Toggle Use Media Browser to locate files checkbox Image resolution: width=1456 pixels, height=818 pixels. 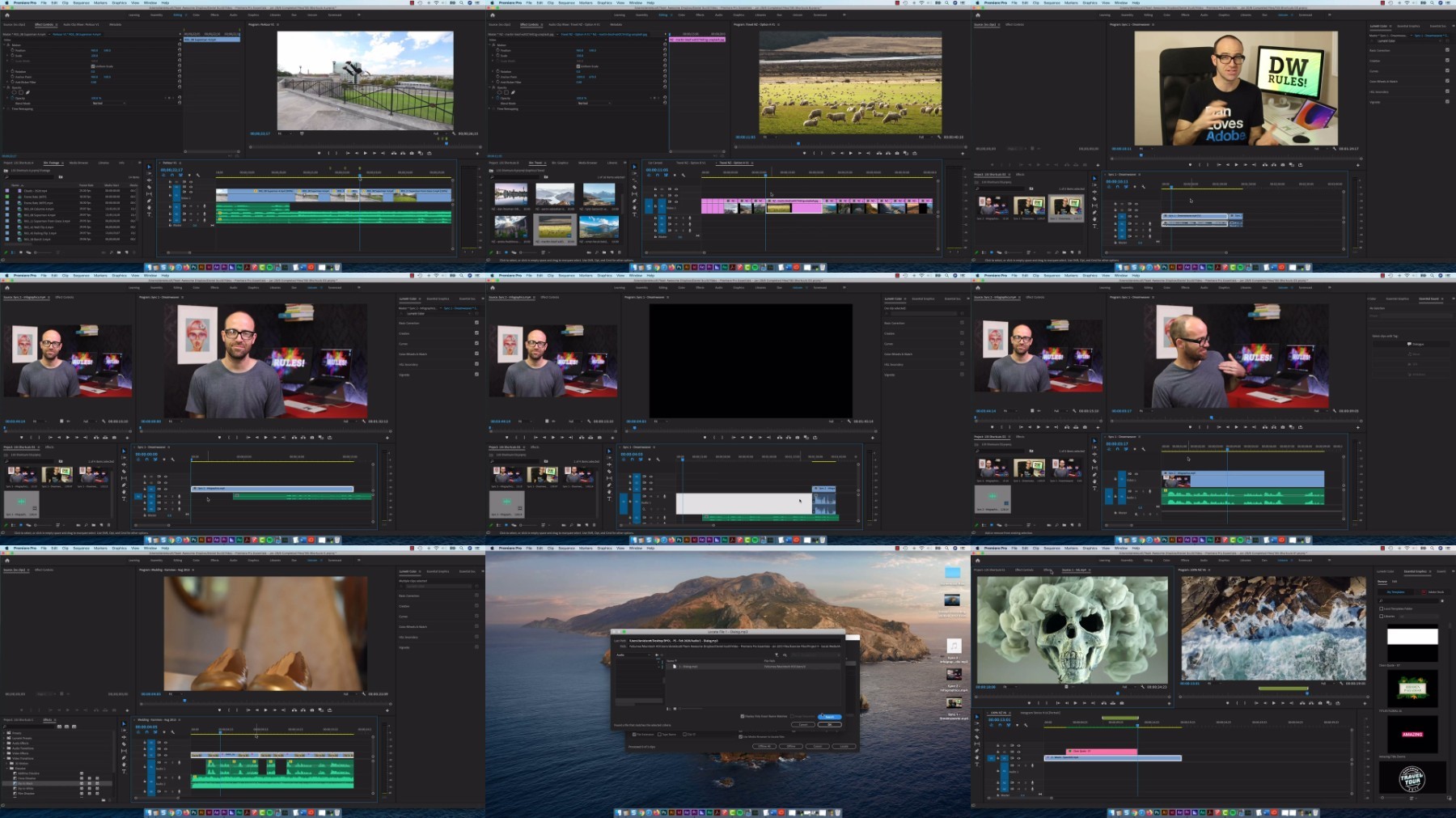click(x=740, y=737)
